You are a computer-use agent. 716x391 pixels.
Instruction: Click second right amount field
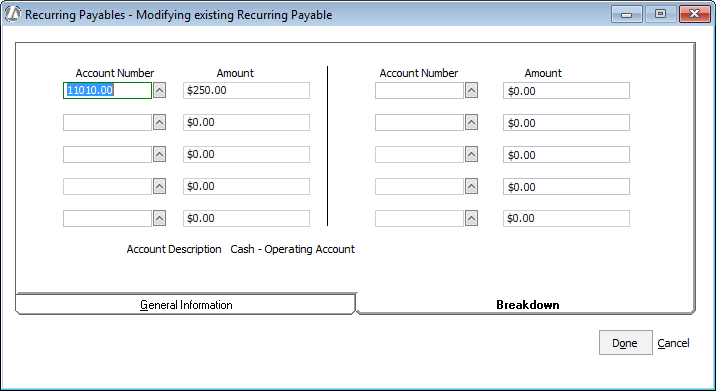(566, 122)
